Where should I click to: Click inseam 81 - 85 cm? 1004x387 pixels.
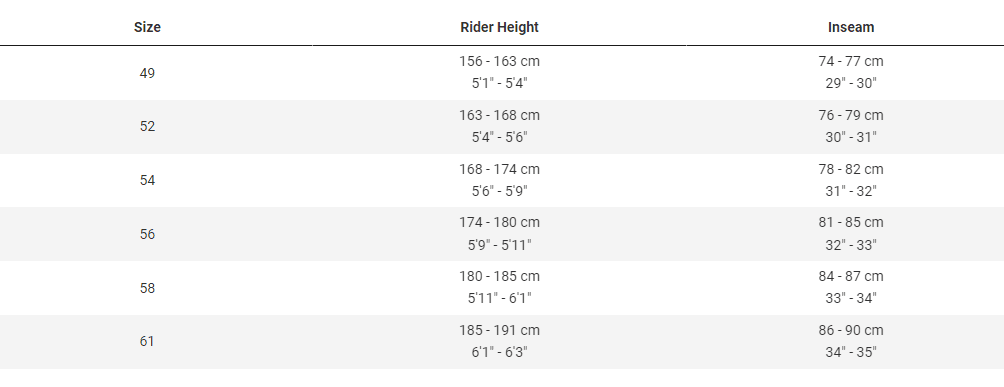[x=850, y=222]
